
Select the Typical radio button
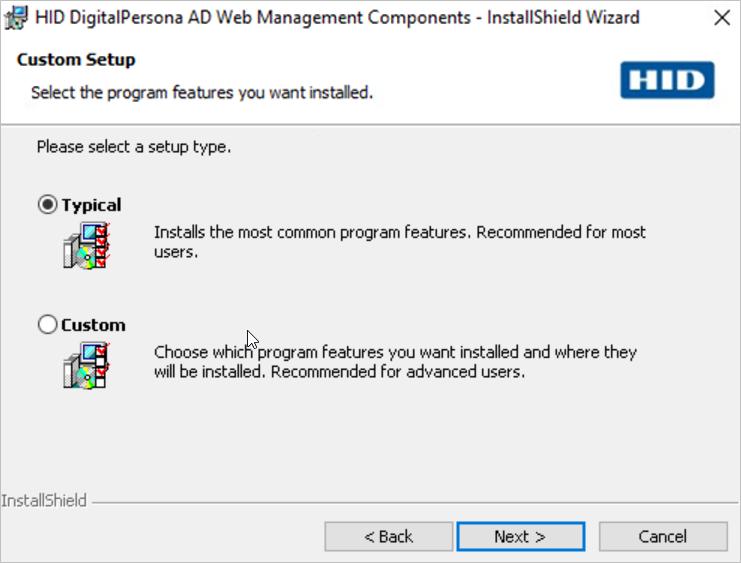(48, 205)
